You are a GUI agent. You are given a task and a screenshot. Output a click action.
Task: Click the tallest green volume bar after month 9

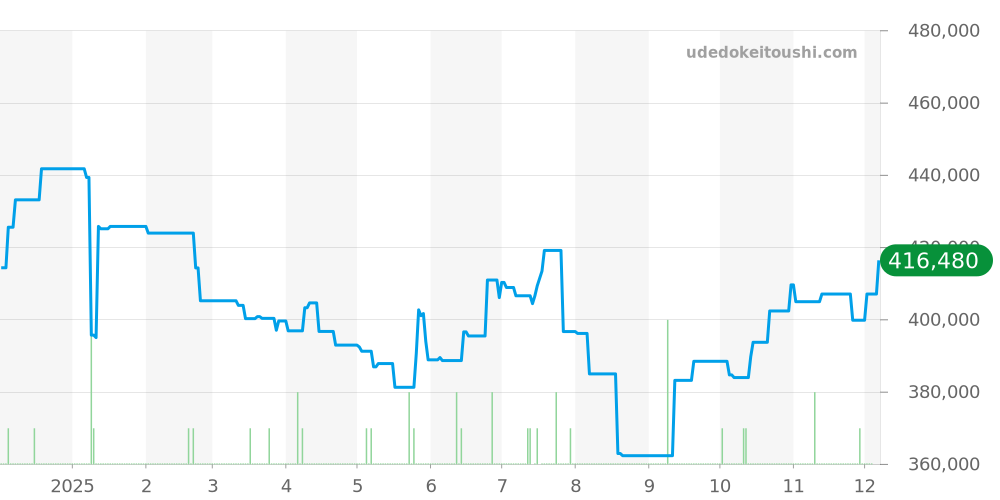[668, 392]
